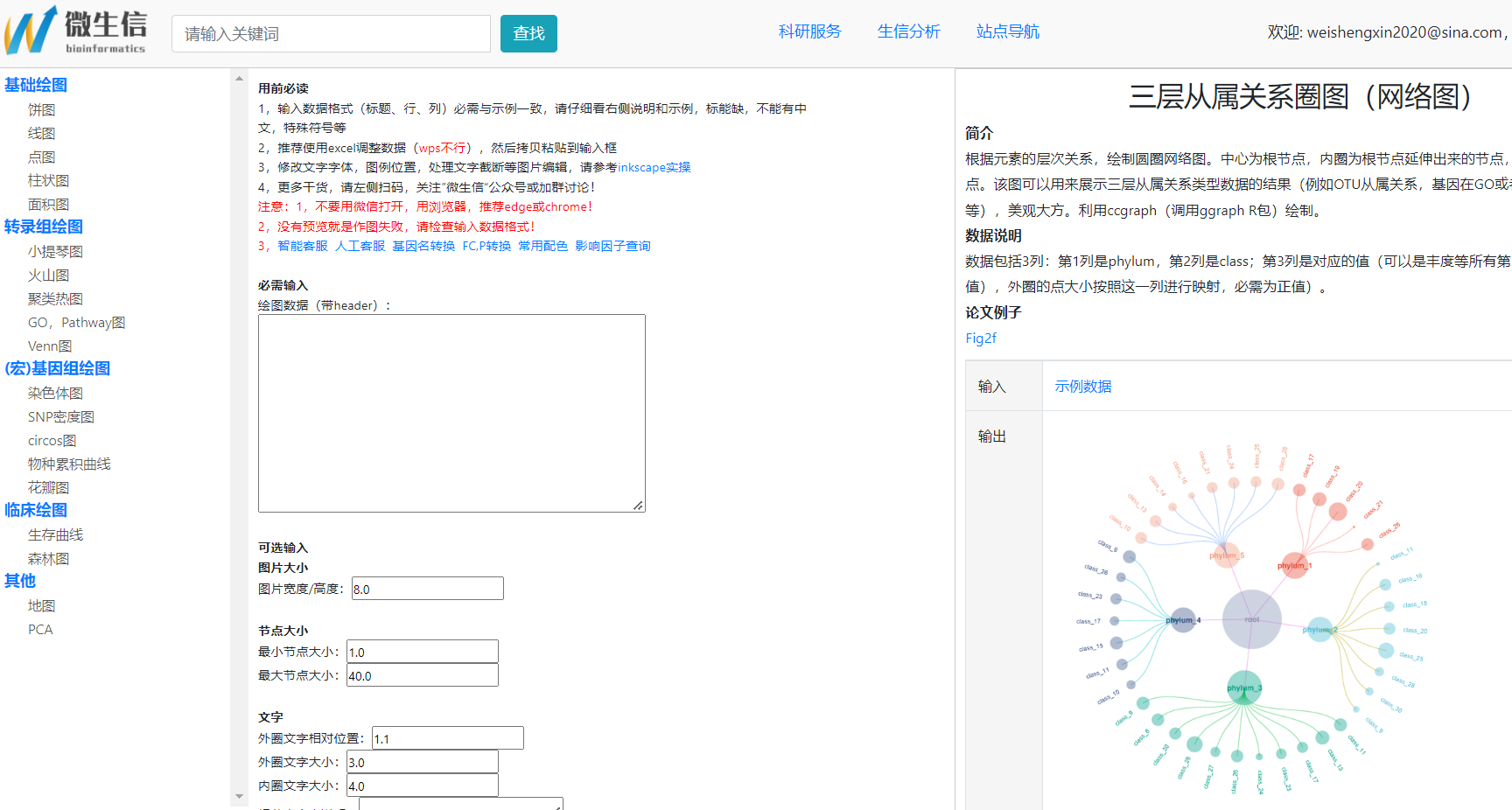Click the 外圈文字相对位置 input field
Screen dimensions: 1512x810
[x=448, y=738]
